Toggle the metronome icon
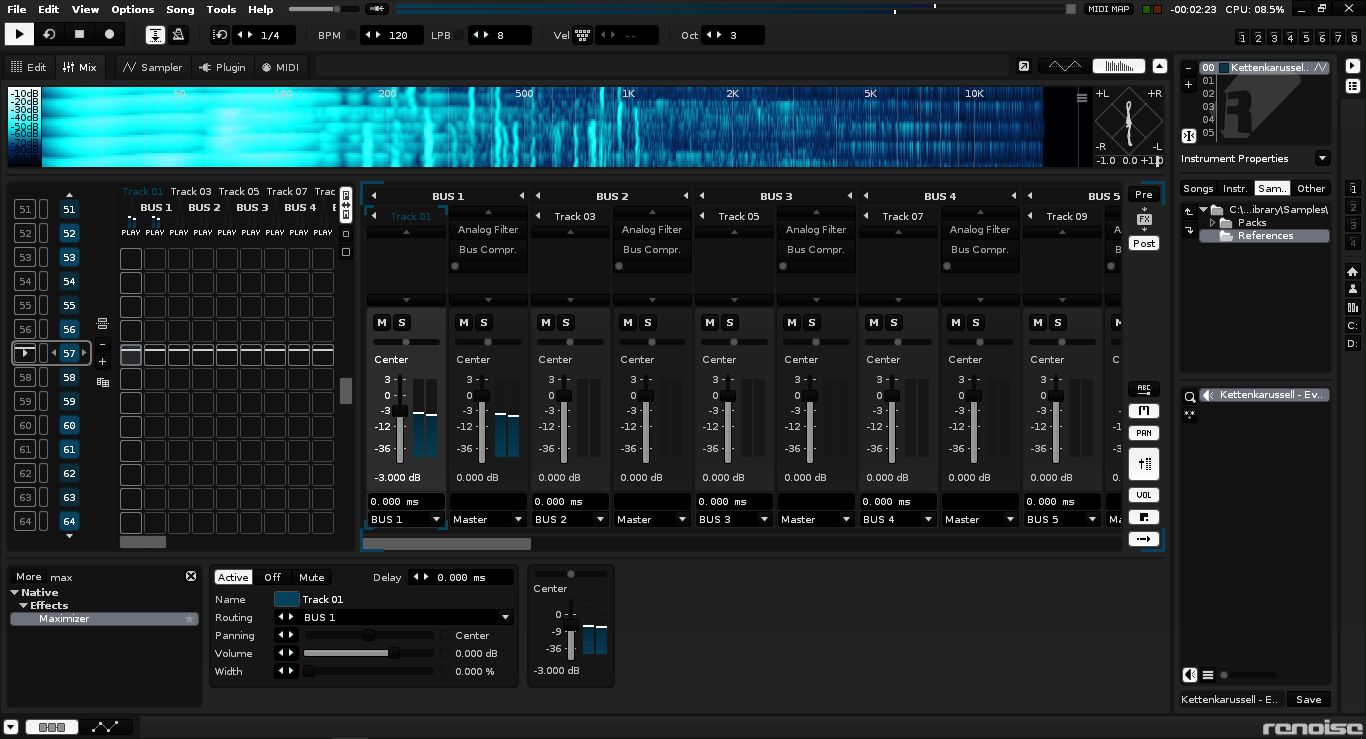 tap(178, 35)
